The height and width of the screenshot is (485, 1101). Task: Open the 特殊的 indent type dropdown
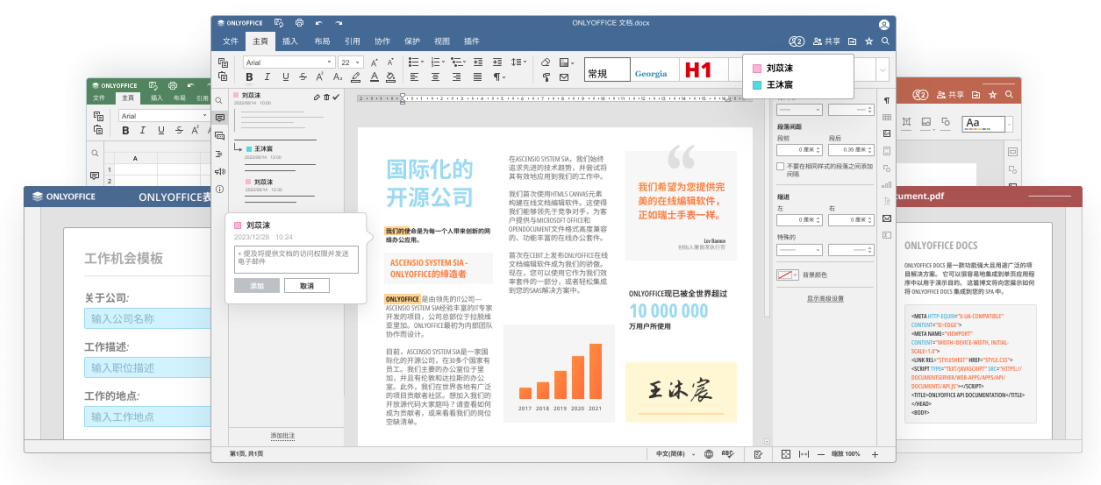[x=800, y=249]
